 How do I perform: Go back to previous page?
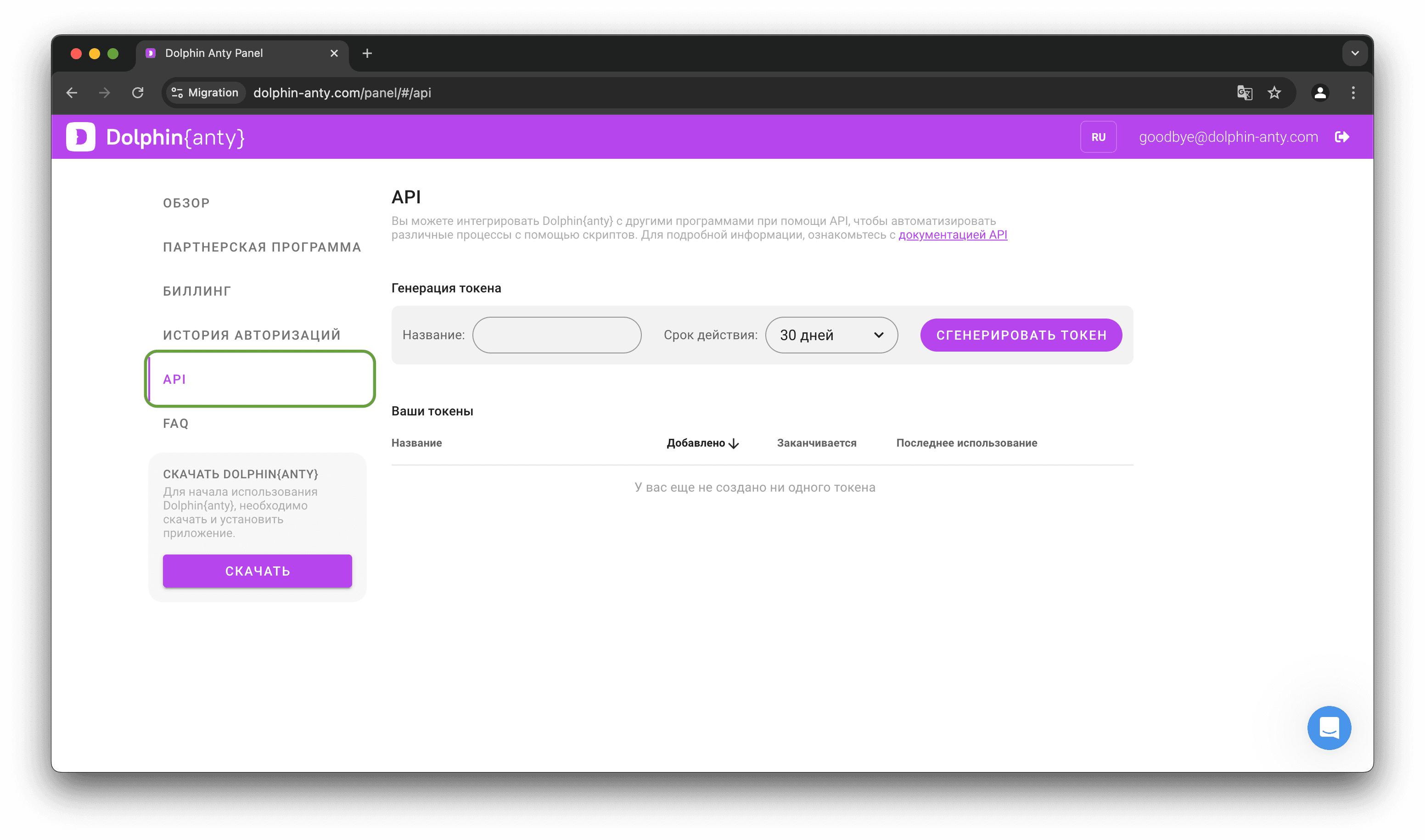pos(72,93)
